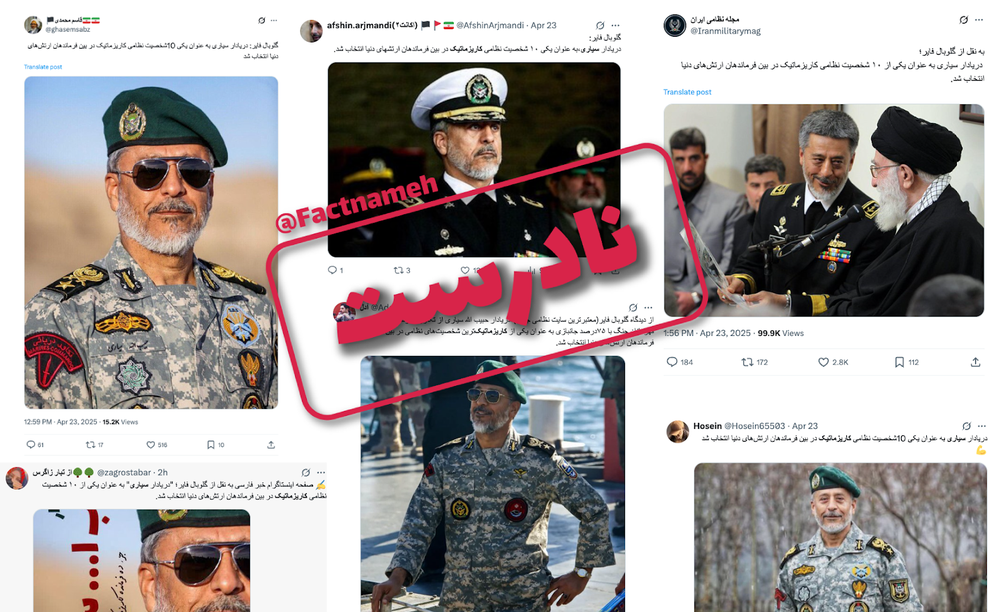Viewport: 1000px width, 612px height.
Task: Like the @Iranmilitarymag post with 2.8K likes
Action: 823,361
